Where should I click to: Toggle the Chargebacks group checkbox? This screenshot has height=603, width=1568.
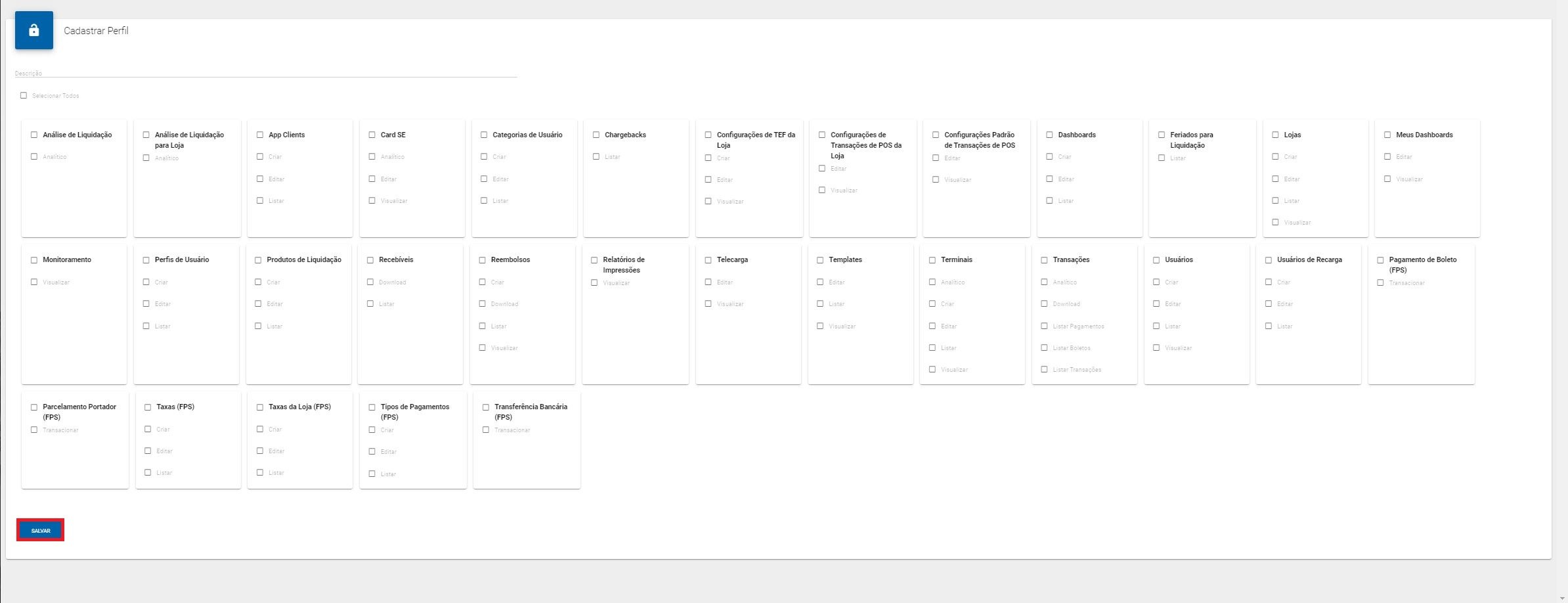596,135
